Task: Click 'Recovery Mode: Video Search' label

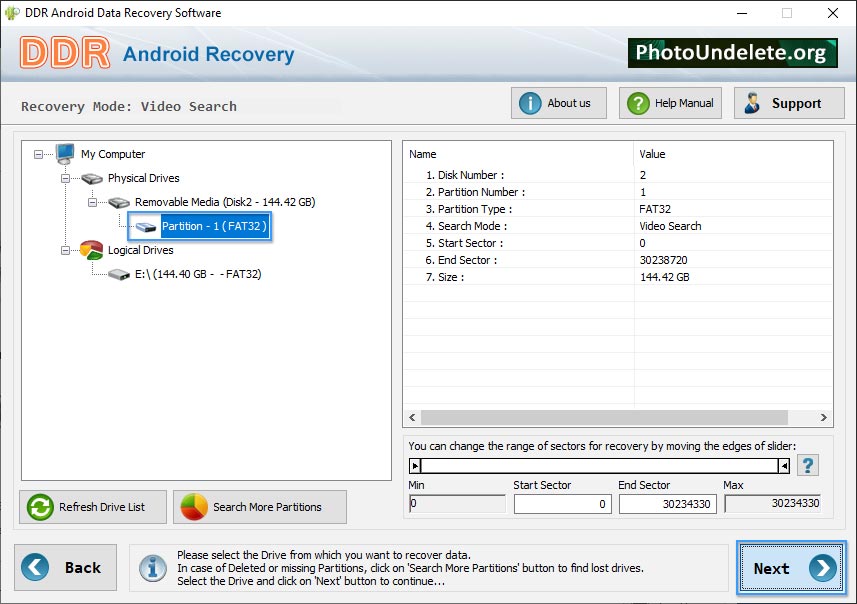Action: 129,107
